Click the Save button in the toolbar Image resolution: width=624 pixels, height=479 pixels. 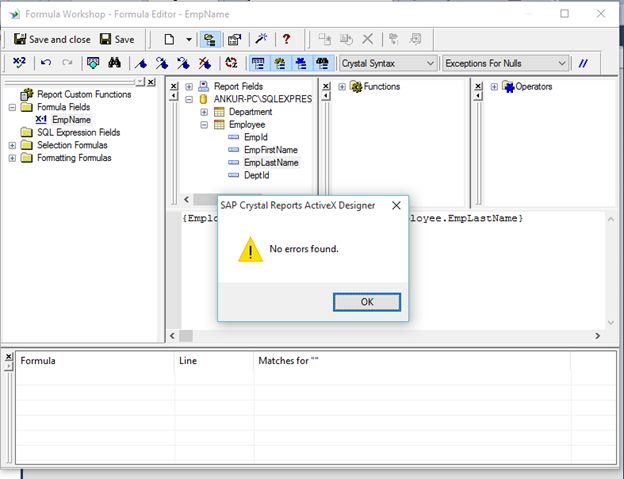pyautogui.click(x=117, y=39)
